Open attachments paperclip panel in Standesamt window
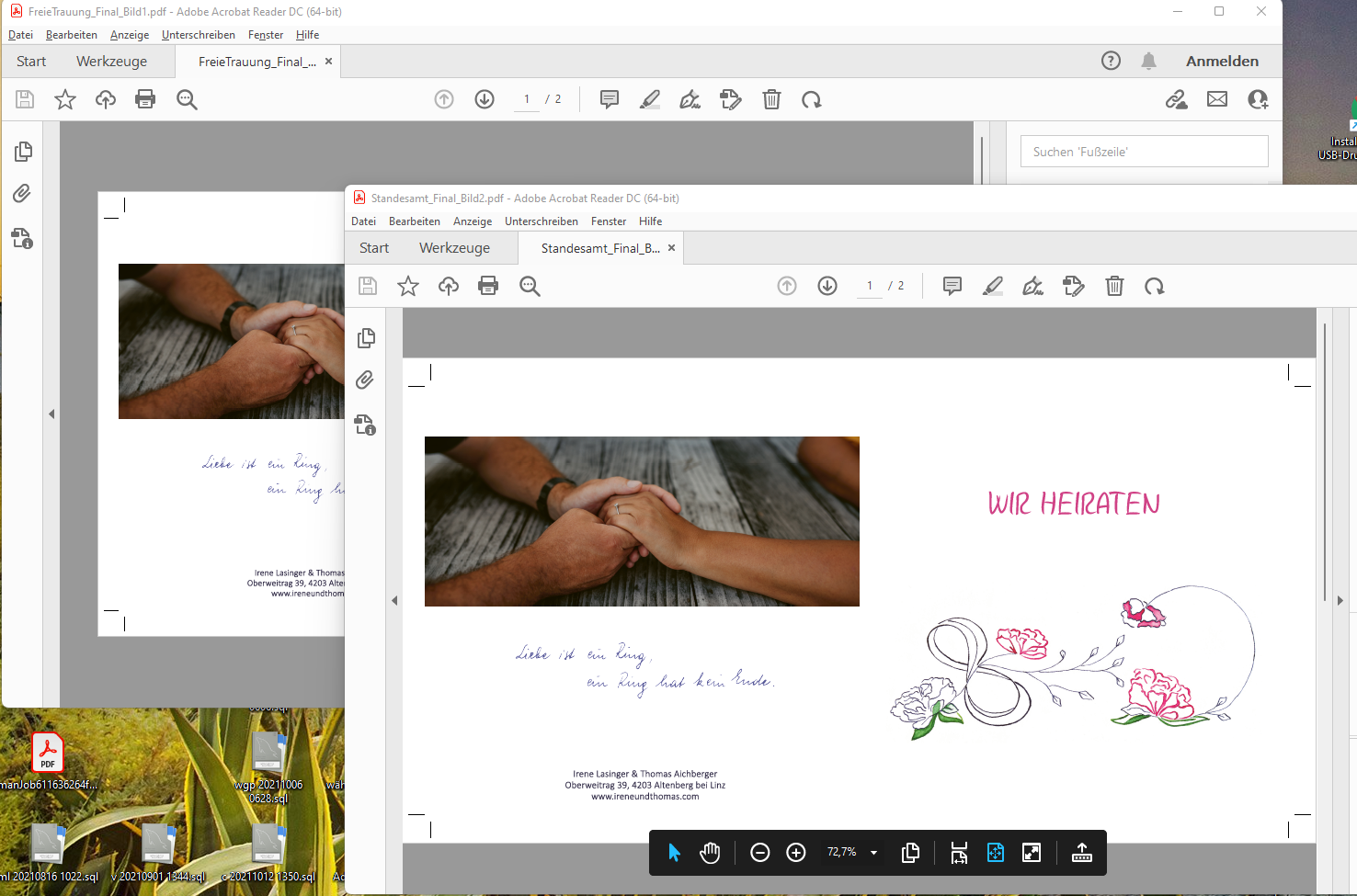1357x896 pixels. click(365, 380)
